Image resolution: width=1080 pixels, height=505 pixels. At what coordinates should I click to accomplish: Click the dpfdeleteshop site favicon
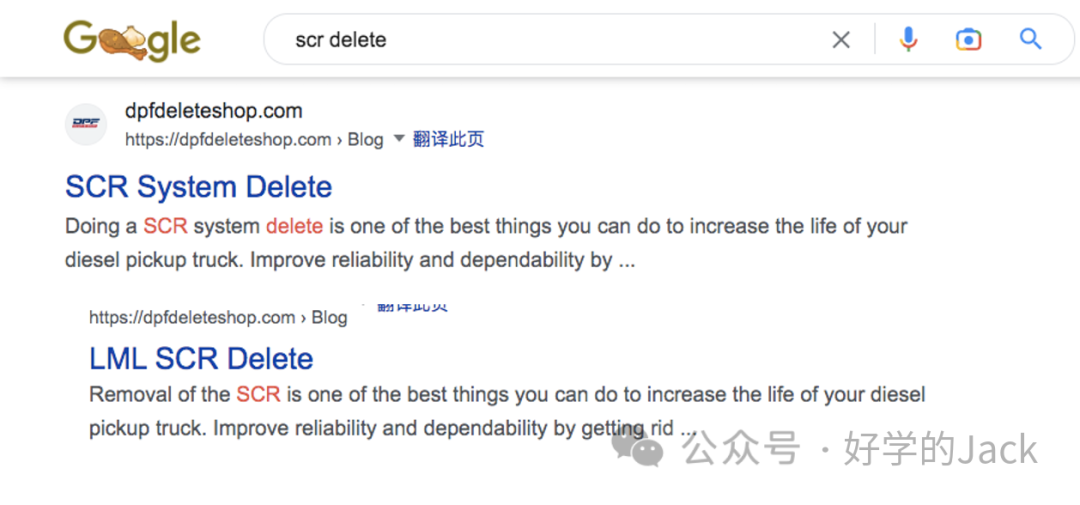pos(86,124)
